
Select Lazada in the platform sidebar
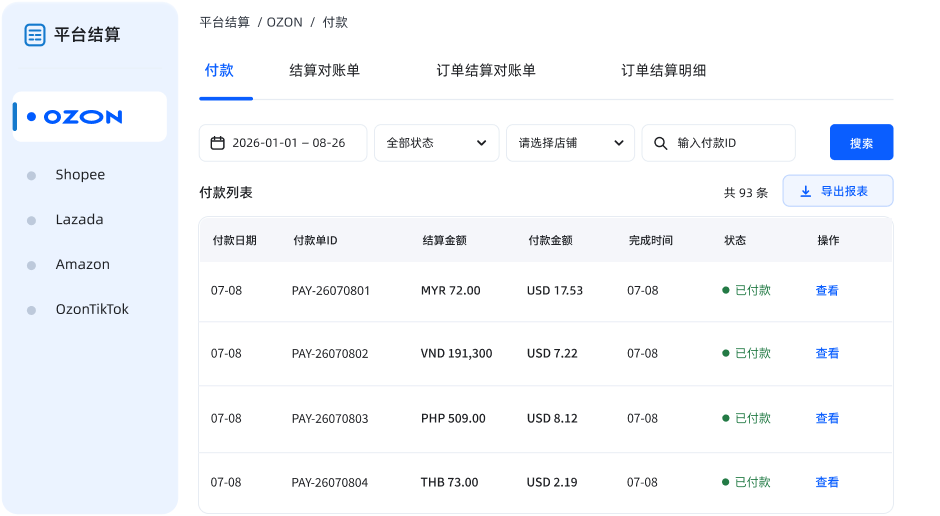click(79, 220)
